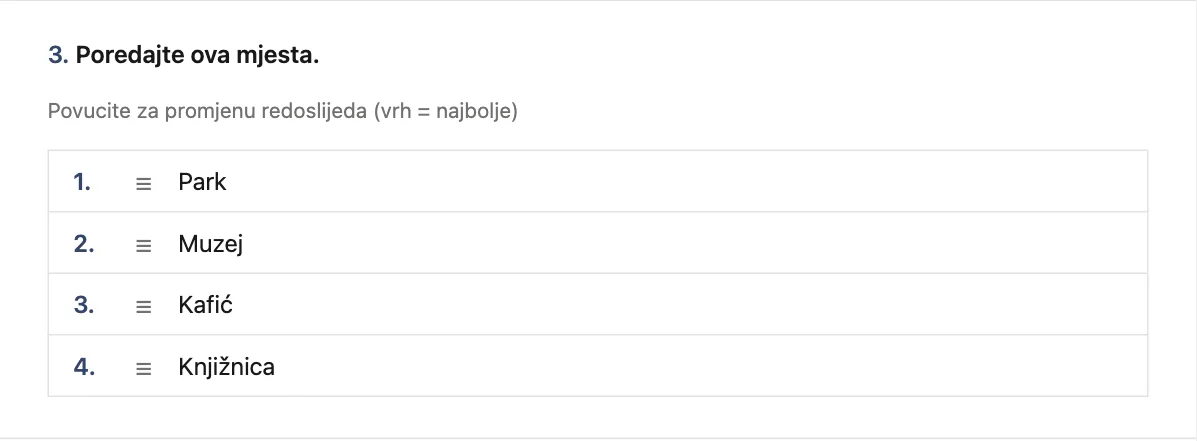Viewport: 1197px width, 441px height.
Task: Click the reorder handle next to Muzej
Action: click(144, 245)
